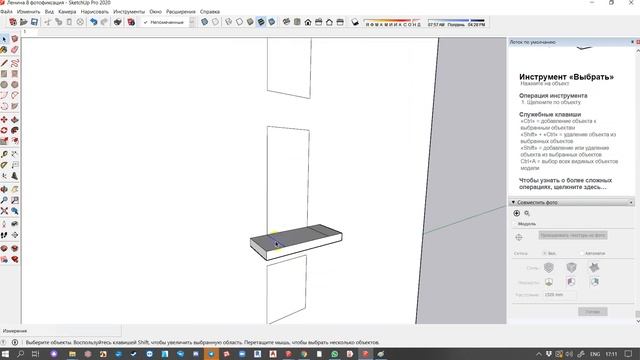Undo the last action
640x360 pixels.
click(x=93, y=22)
